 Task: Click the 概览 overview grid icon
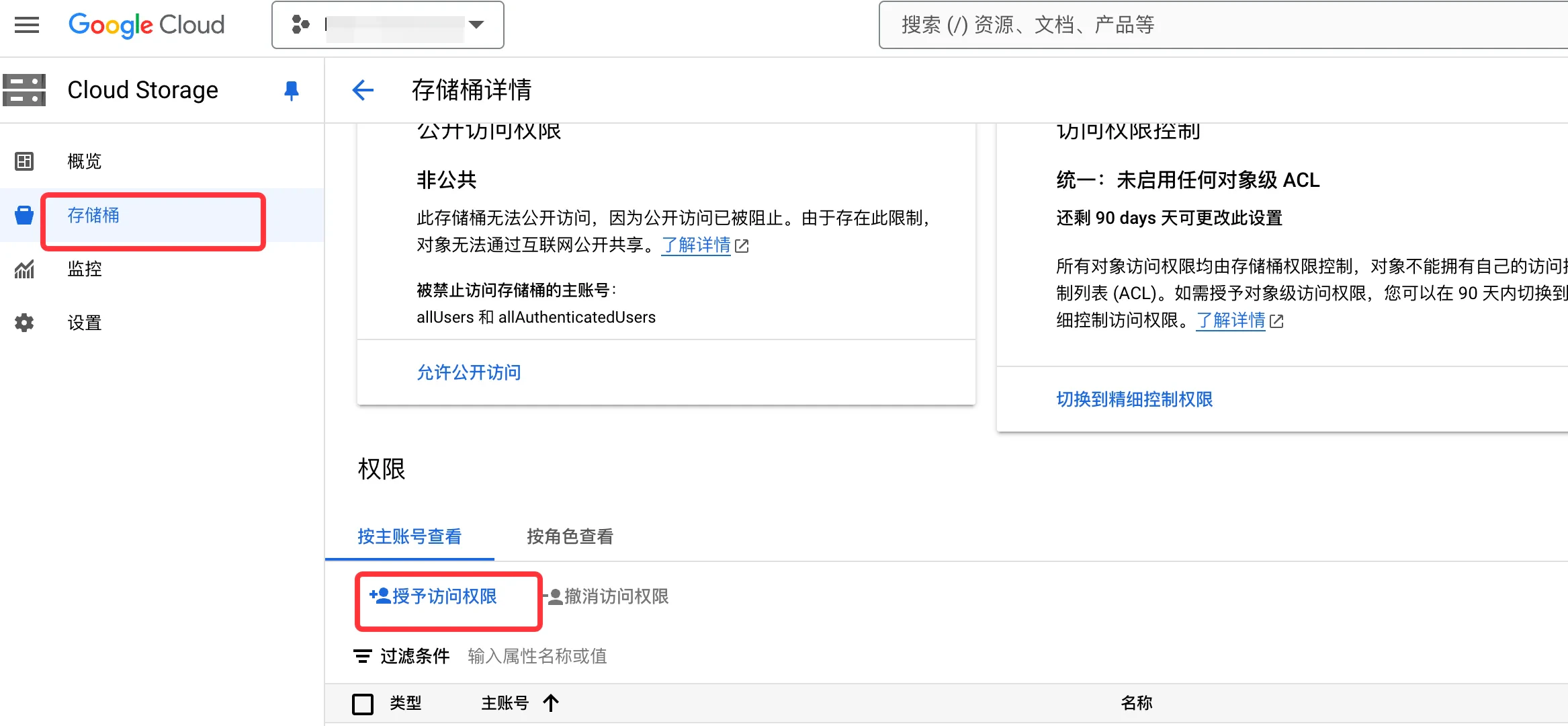point(24,161)
